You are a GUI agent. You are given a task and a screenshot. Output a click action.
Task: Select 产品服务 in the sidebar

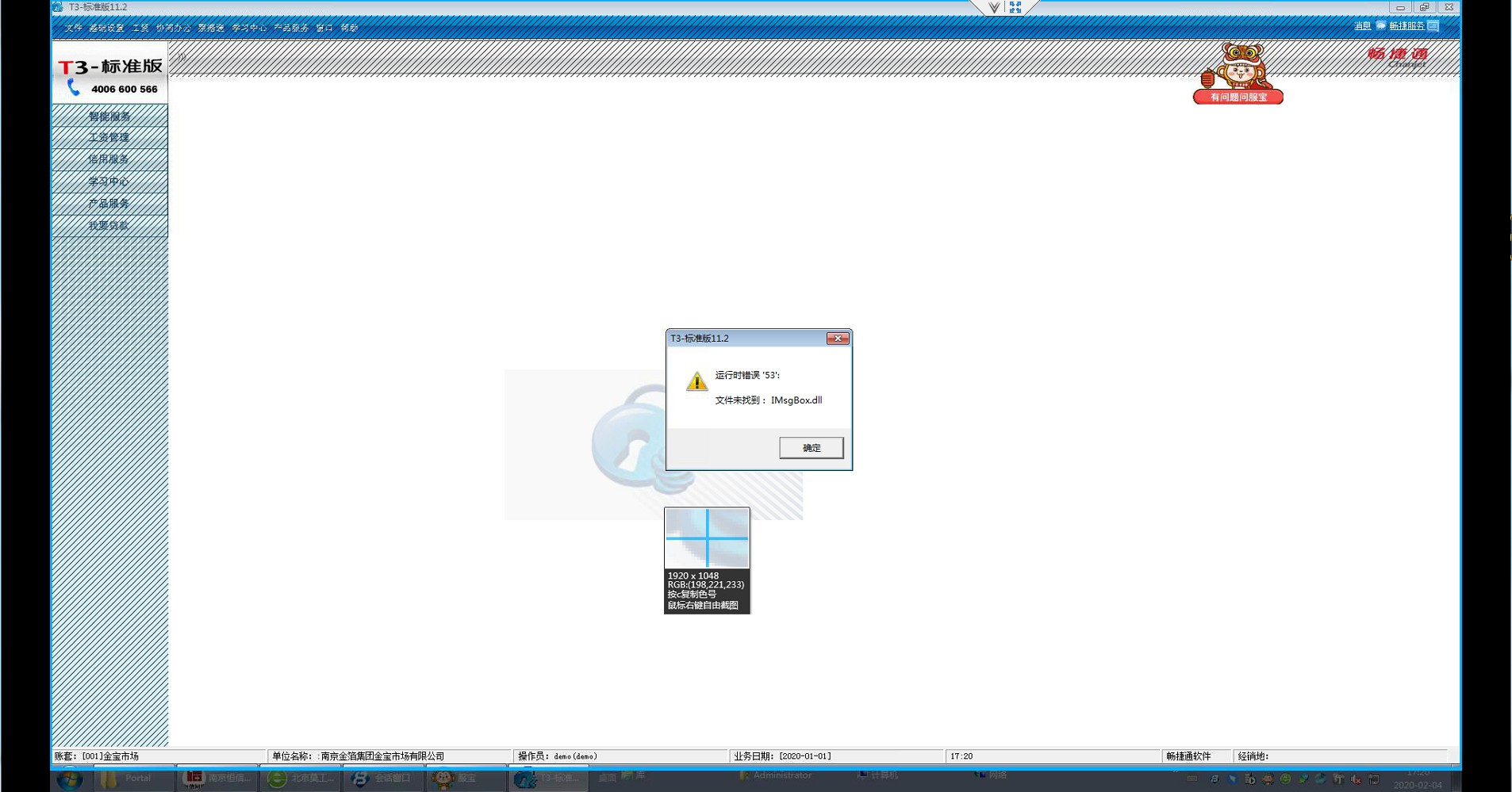coord(109,204)
